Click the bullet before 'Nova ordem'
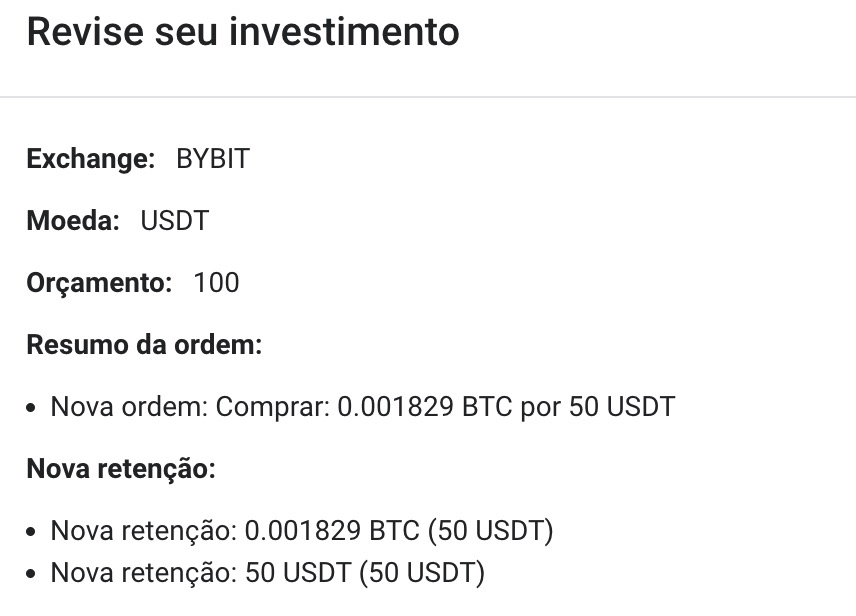856x616 pixels. point(31,408)
